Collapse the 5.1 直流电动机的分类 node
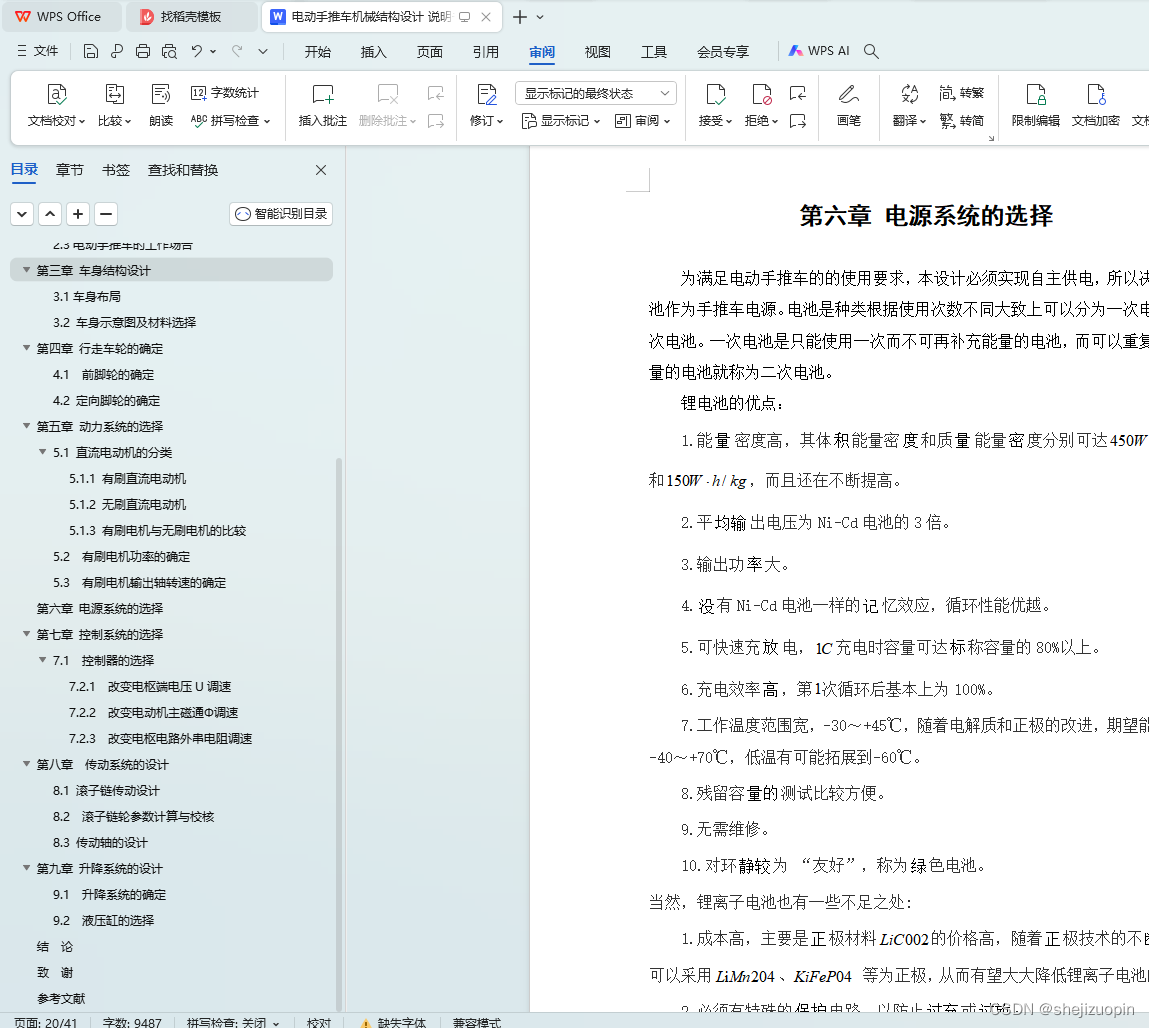 point(43,452)
